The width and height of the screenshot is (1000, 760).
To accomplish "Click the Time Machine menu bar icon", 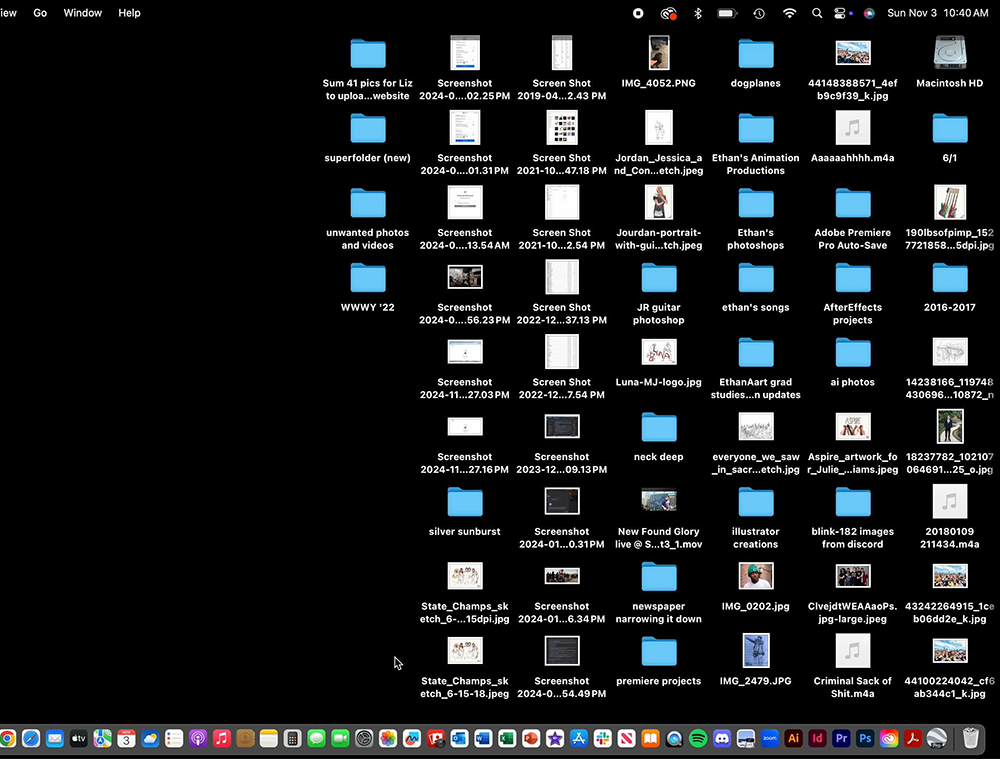I will coord(759,13).
